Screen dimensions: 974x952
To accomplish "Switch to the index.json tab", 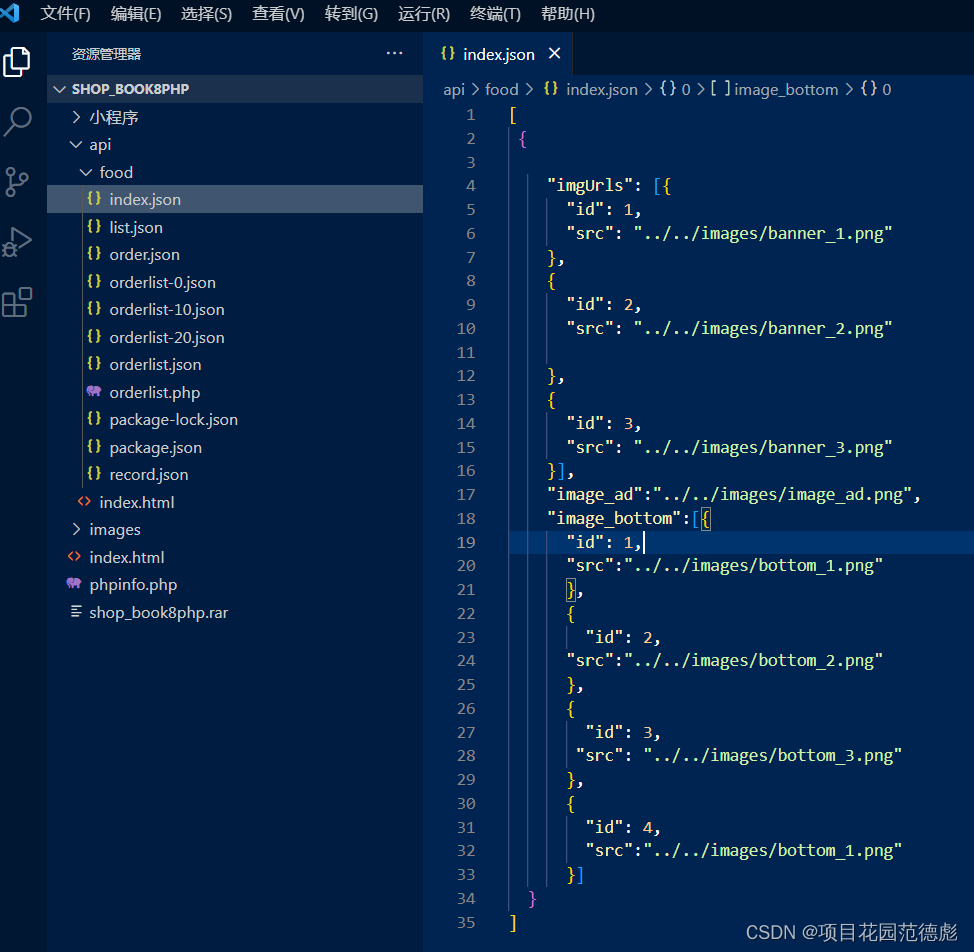I will point(498,54).
